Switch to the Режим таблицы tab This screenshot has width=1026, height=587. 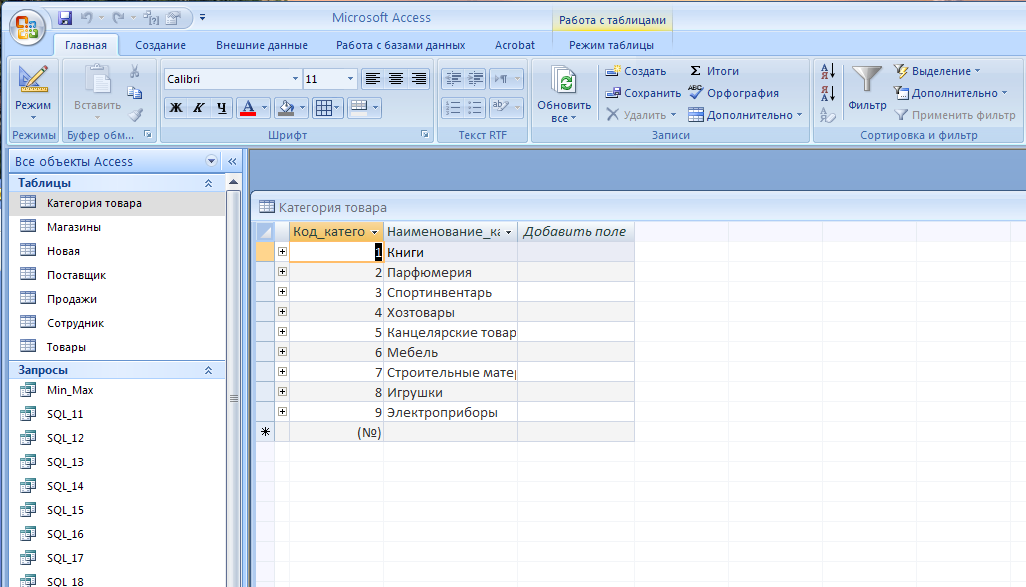611,45
